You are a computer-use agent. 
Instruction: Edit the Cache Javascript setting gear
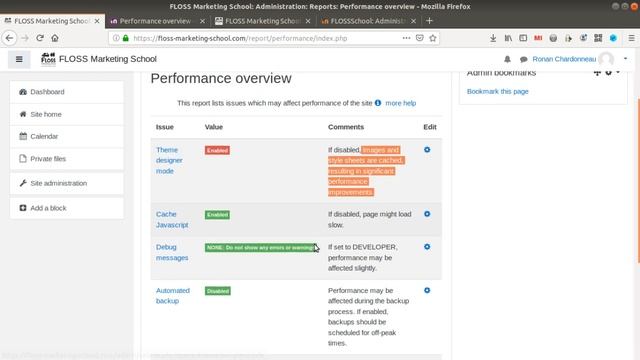427,214
